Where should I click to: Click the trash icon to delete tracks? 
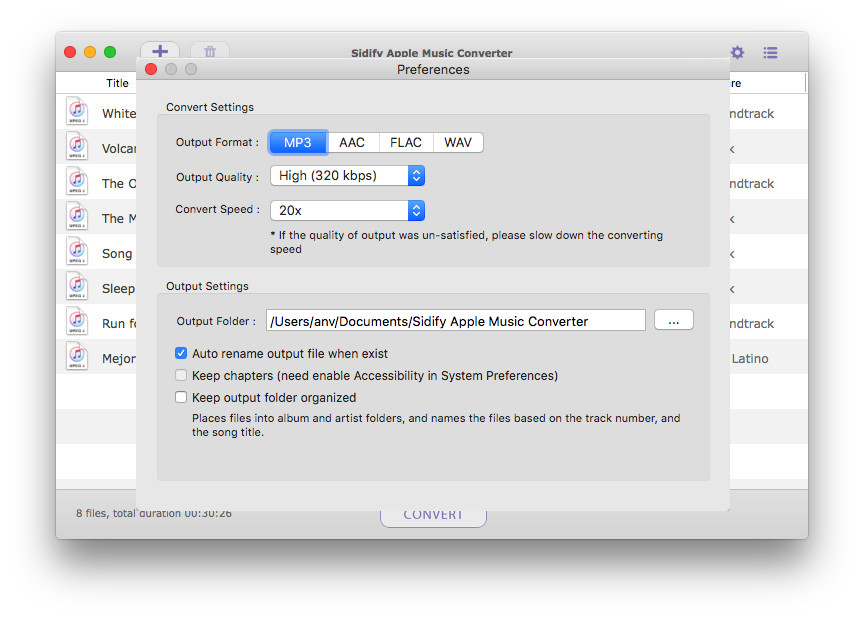210,51
